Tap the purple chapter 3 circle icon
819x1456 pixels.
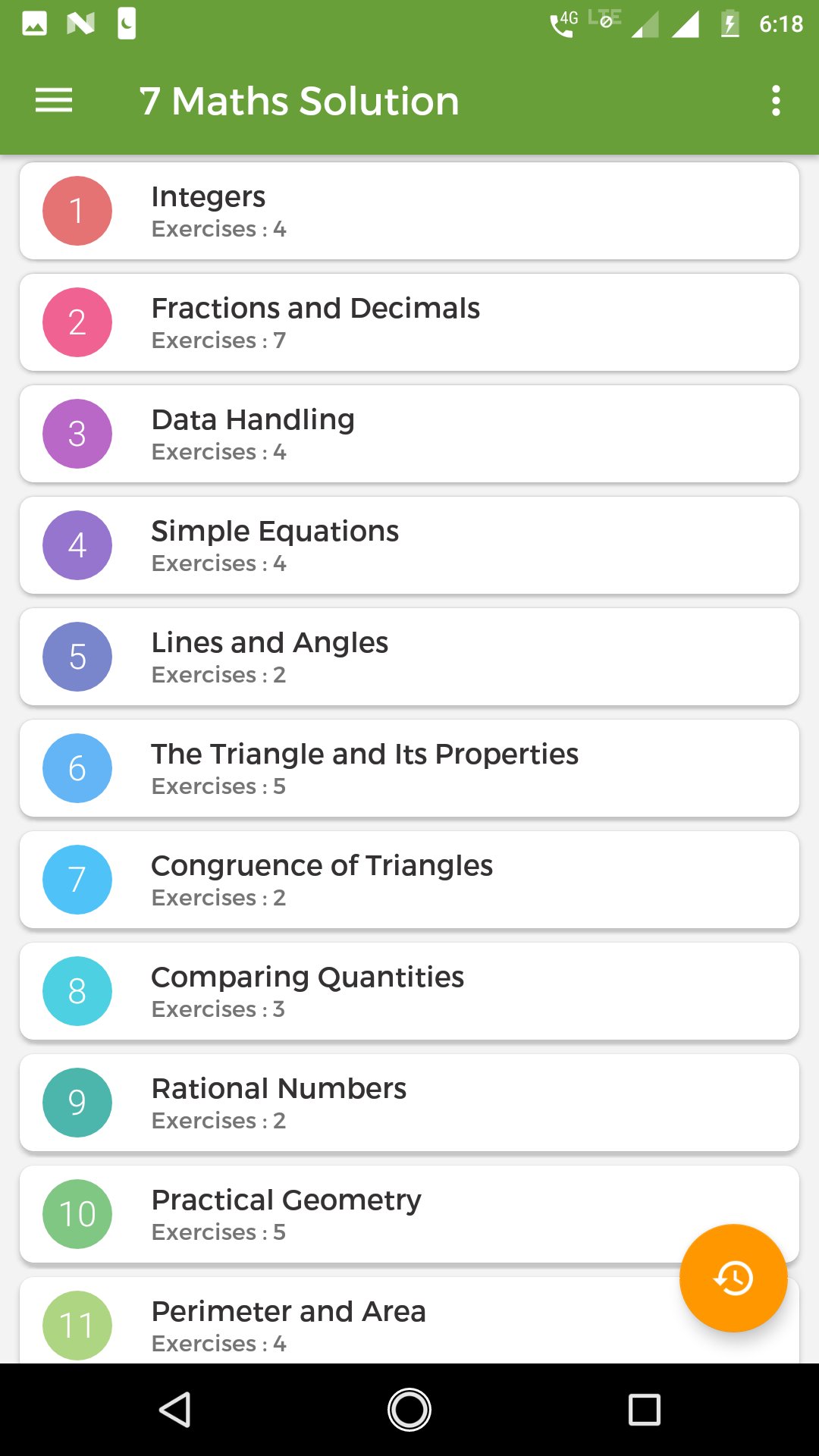click(77, 434)
